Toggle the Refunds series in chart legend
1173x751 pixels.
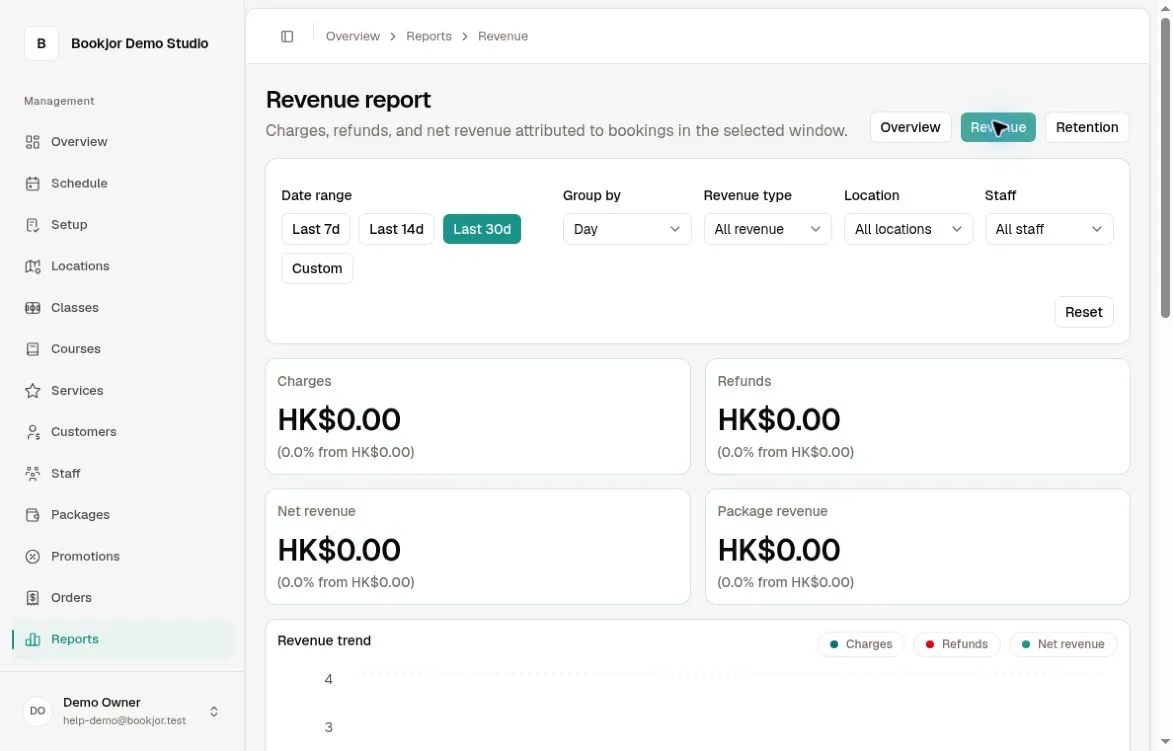[x=957, y=644]
